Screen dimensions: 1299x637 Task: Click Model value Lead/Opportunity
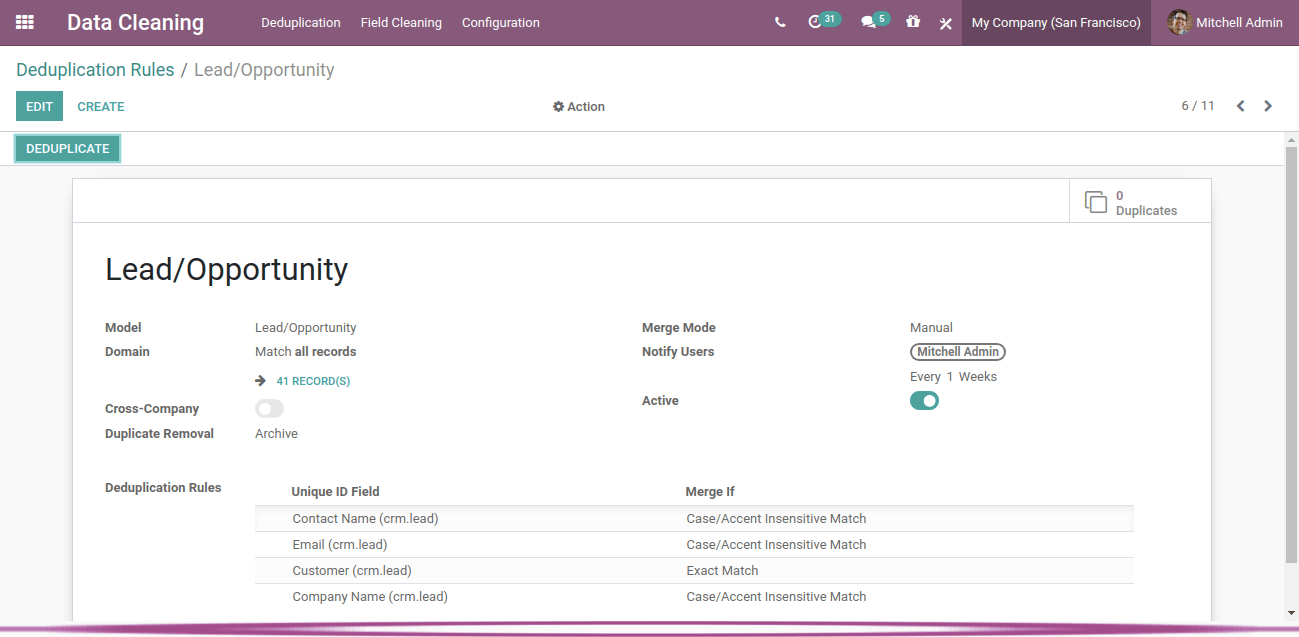coord(305,328)
